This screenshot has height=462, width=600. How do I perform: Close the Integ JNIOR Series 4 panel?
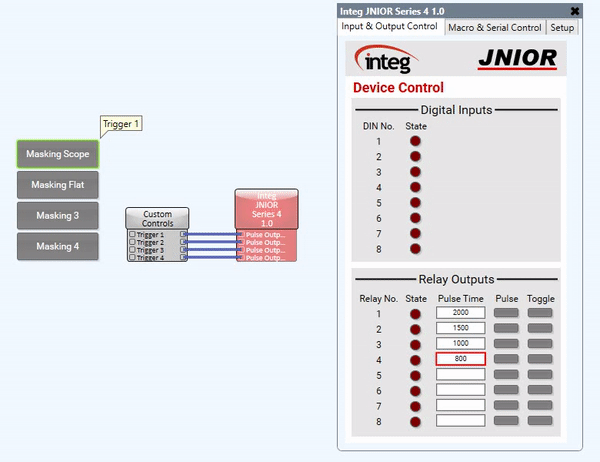click(x=574, y=11)
